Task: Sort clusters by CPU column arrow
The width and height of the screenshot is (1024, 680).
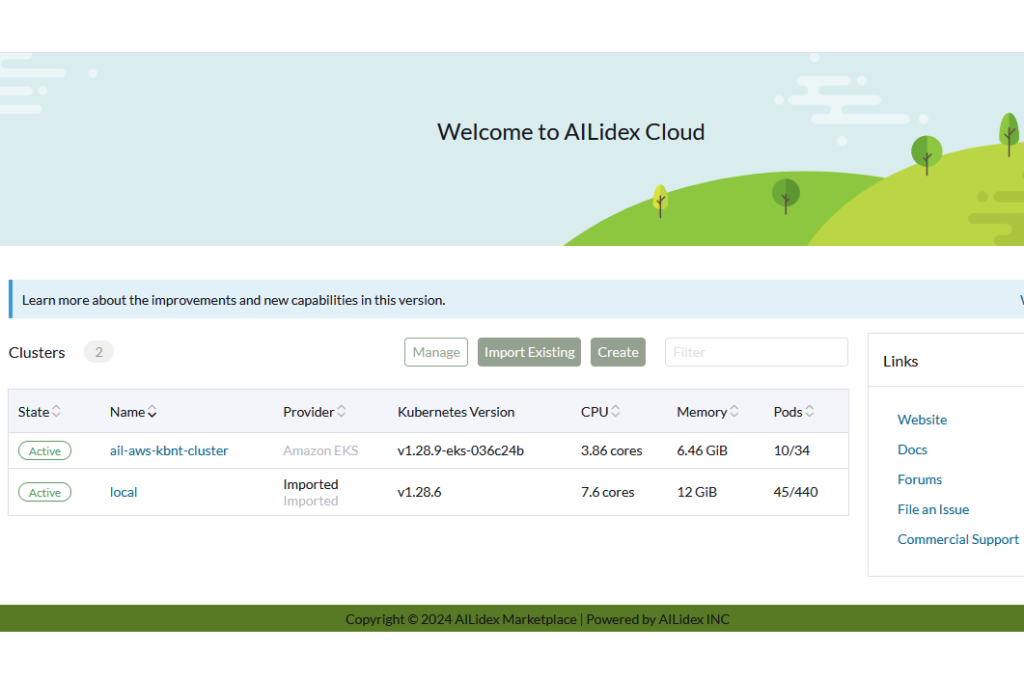Action: [x=615, y=412]
